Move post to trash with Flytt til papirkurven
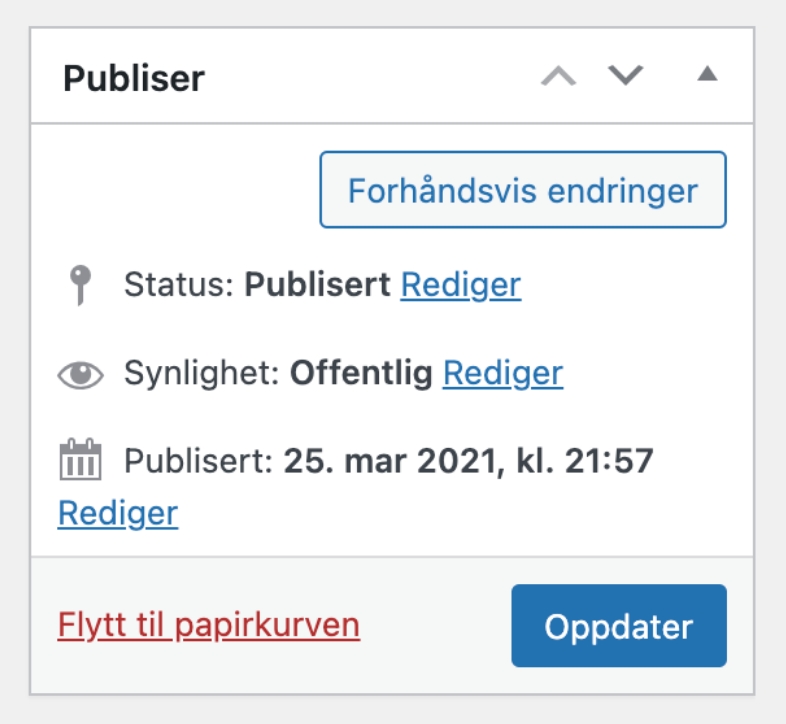 (x=209, y=626)
